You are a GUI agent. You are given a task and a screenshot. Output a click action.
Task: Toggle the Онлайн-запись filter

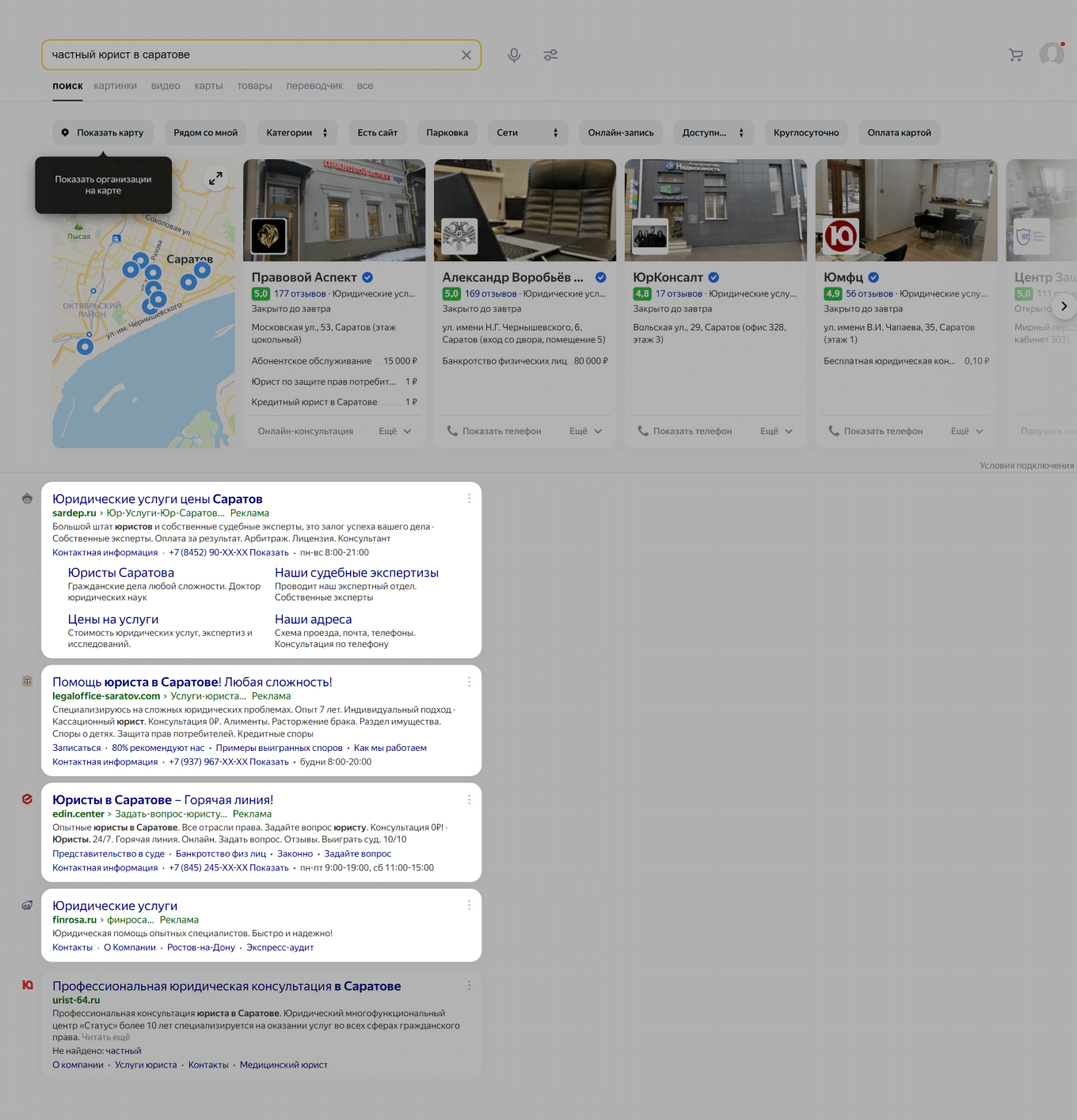621,132
